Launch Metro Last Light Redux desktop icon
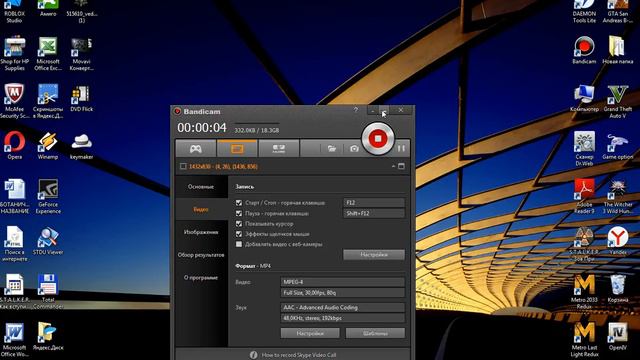Screen dimensions: 640x360 pos(584,339)
